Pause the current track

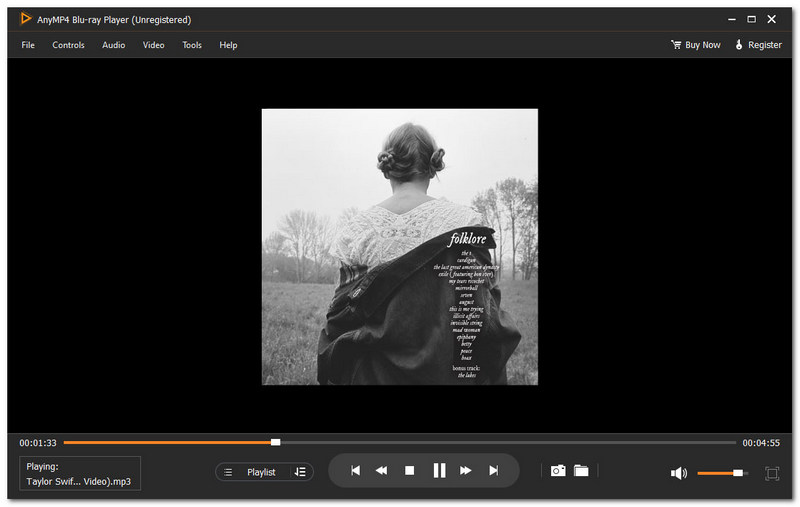(x=439, y=470)
